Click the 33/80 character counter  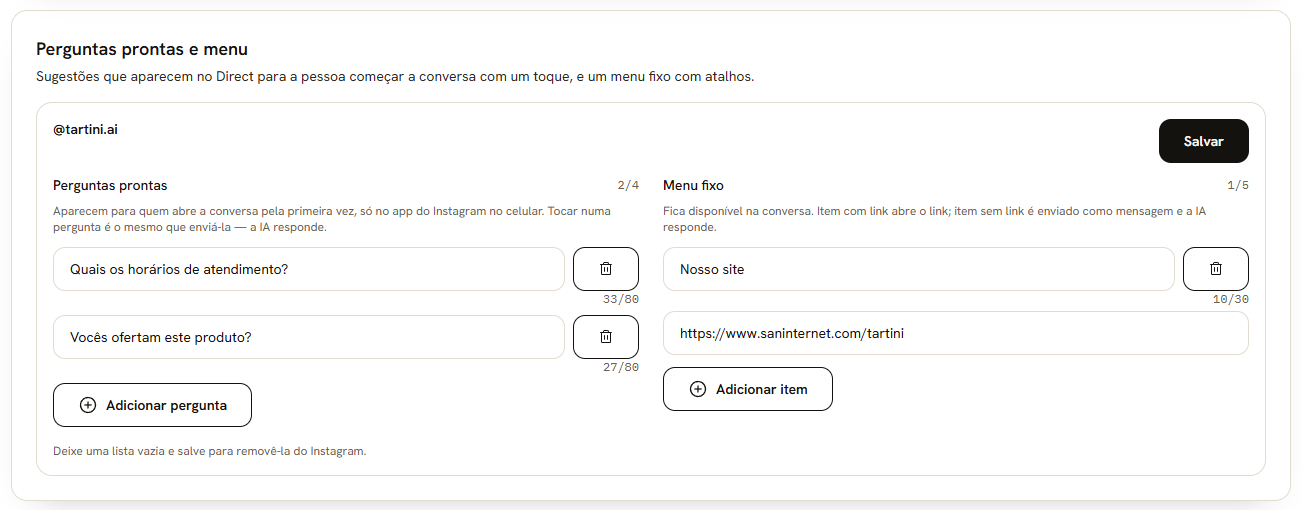click(x=620, y=299)
